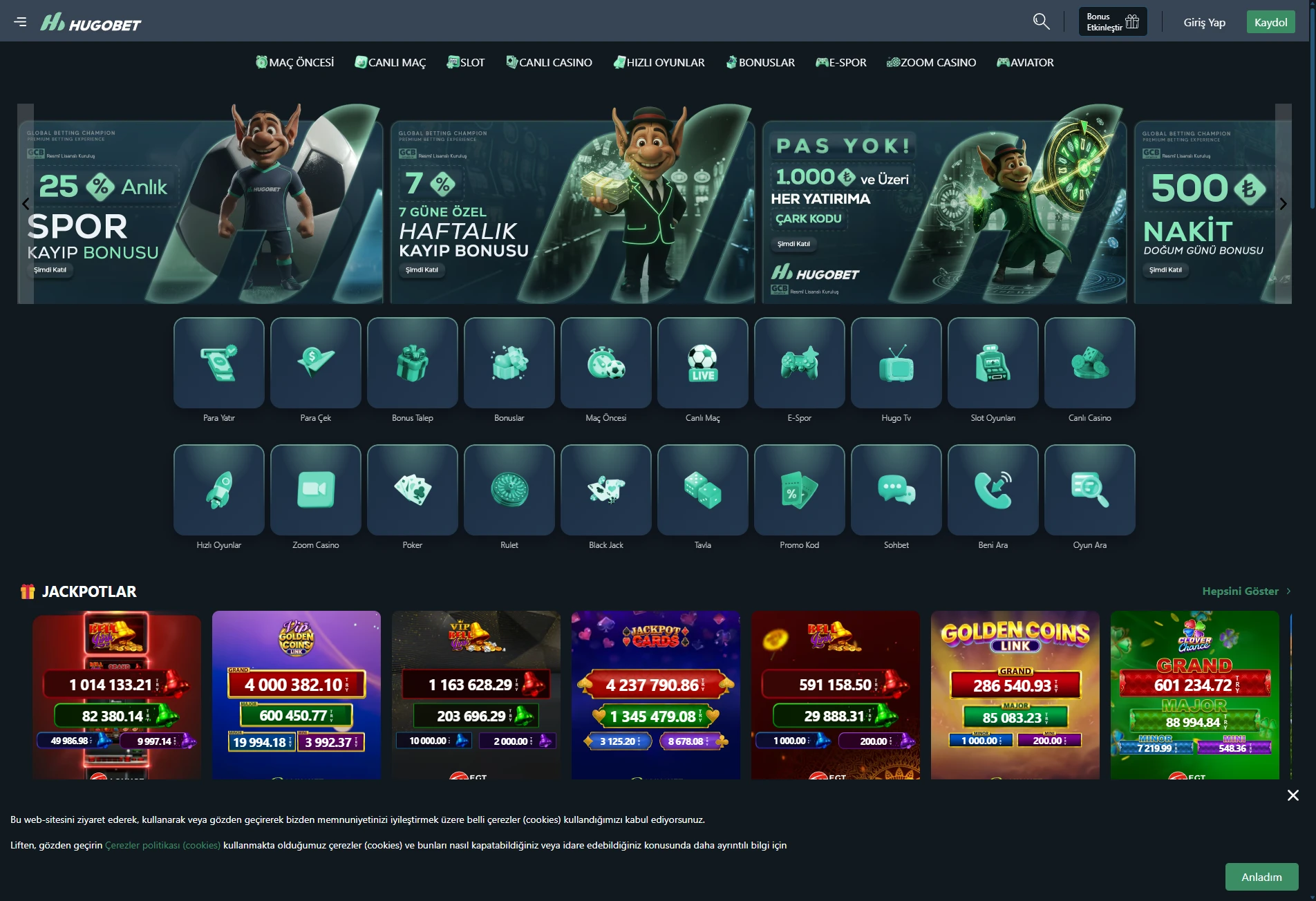Open ZOOM CASINO menu item
Image resolution: width=1316 pixels, height=901 pixels.
(x=931, y=62)
